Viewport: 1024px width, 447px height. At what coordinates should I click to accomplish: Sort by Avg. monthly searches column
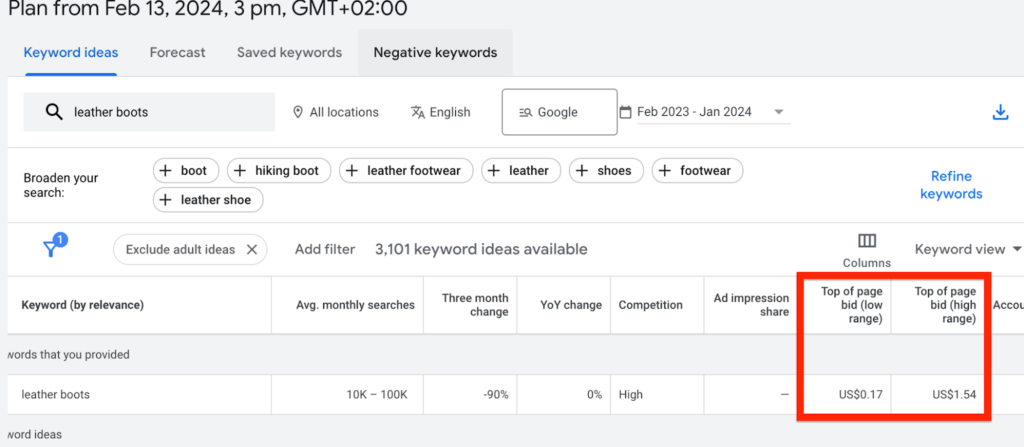pos(355,305)
